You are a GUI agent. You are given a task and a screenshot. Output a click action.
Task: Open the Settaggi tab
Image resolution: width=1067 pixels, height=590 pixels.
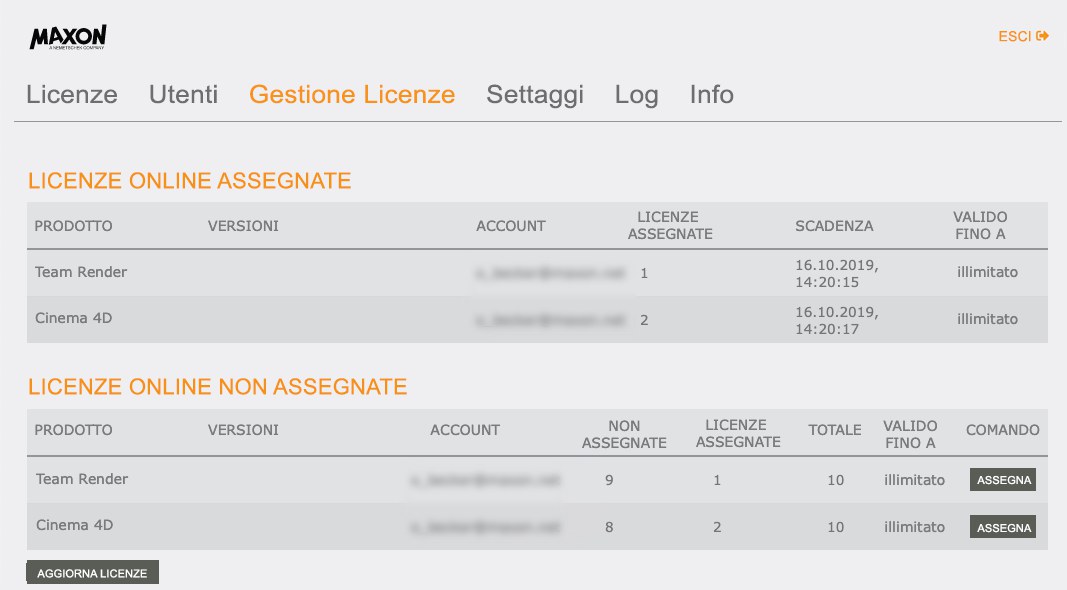click(535, 95)
